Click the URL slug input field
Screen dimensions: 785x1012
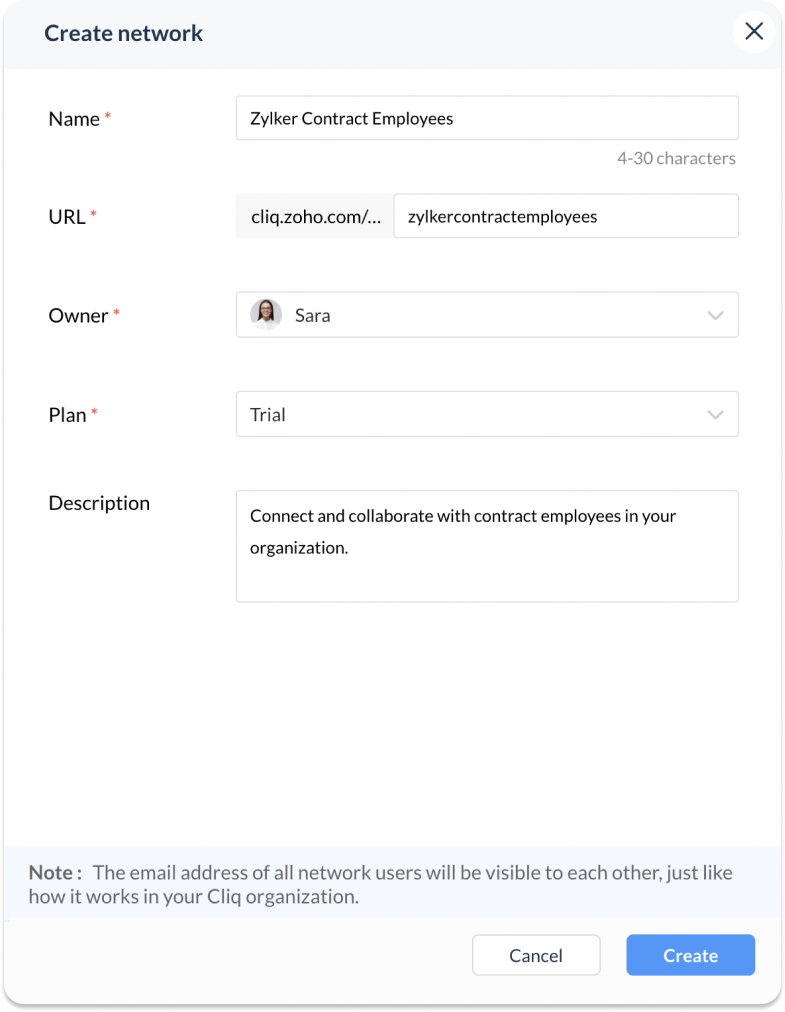[565, 217]
